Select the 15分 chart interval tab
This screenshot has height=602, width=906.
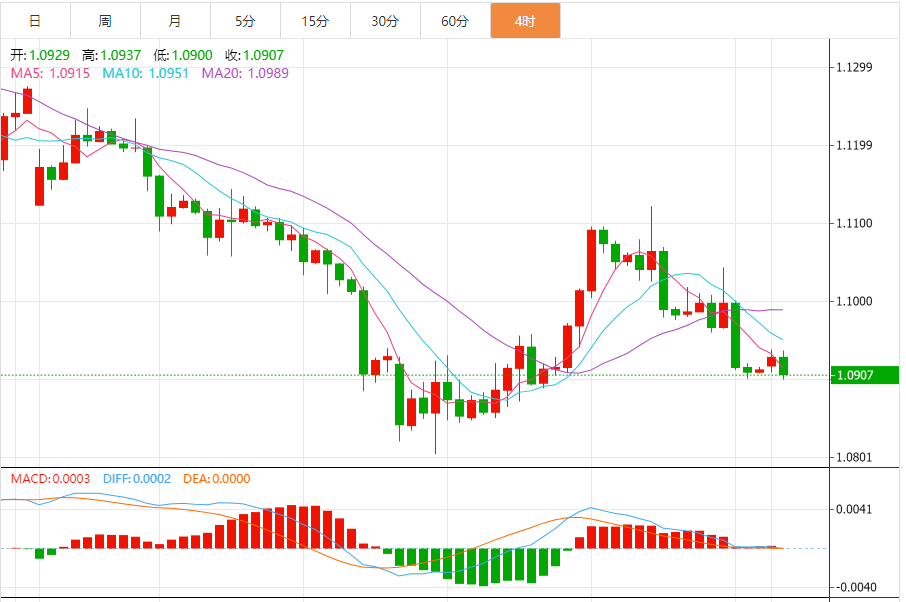315,21
